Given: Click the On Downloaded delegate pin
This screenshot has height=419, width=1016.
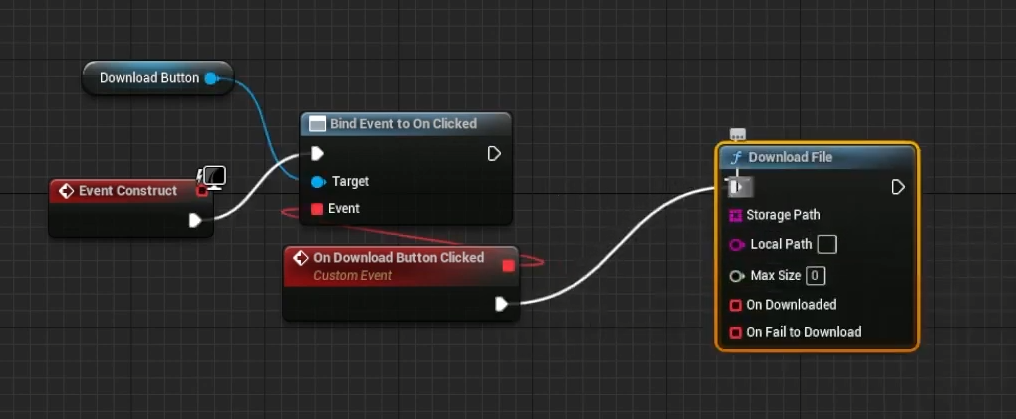Looking at the screenshot, I should point(735,305).
